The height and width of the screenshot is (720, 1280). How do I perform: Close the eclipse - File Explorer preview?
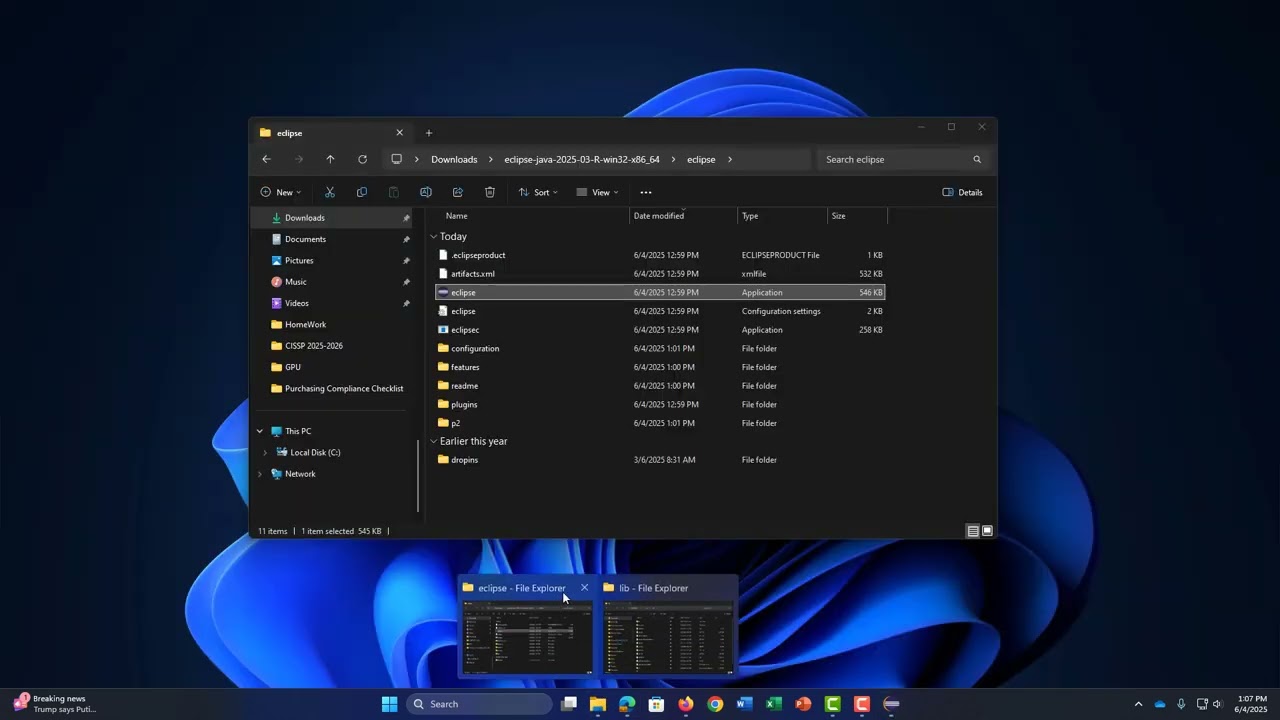(585, 588)
